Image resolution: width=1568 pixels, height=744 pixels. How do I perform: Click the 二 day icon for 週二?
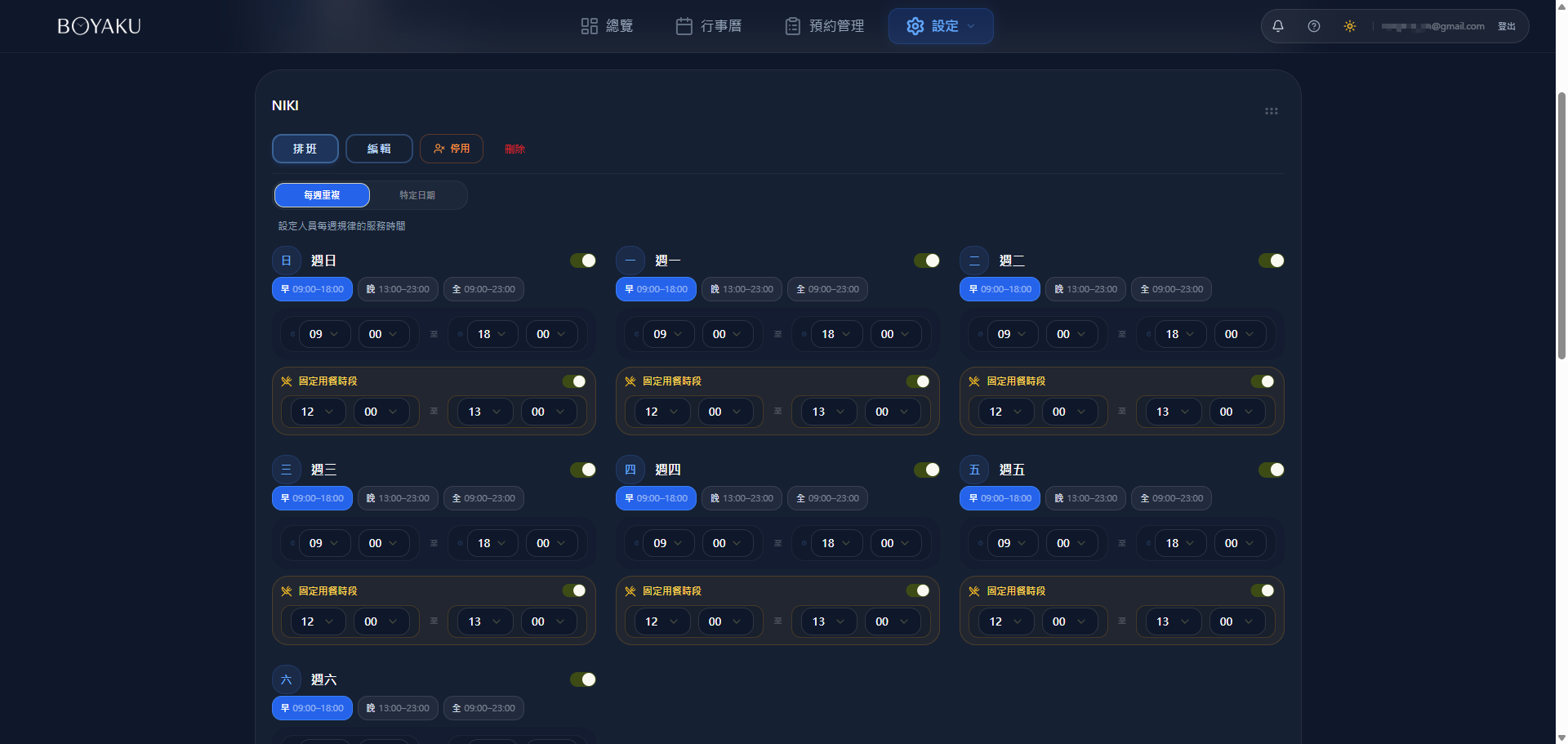click(974, 261)
